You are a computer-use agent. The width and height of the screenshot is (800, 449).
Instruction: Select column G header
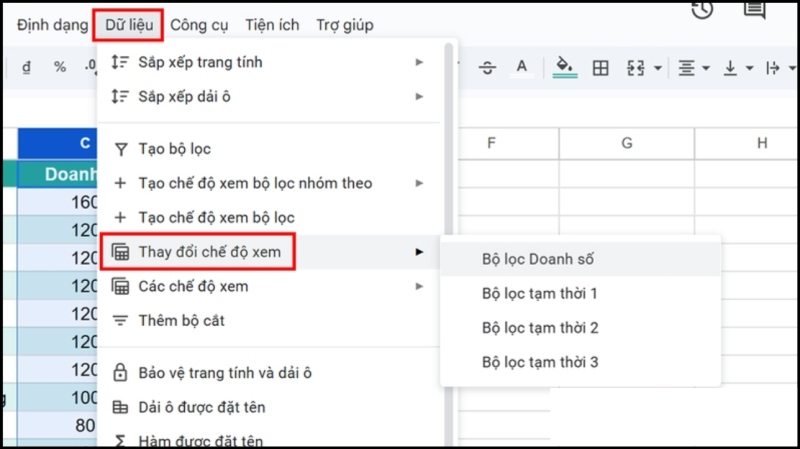coord(627,143)
